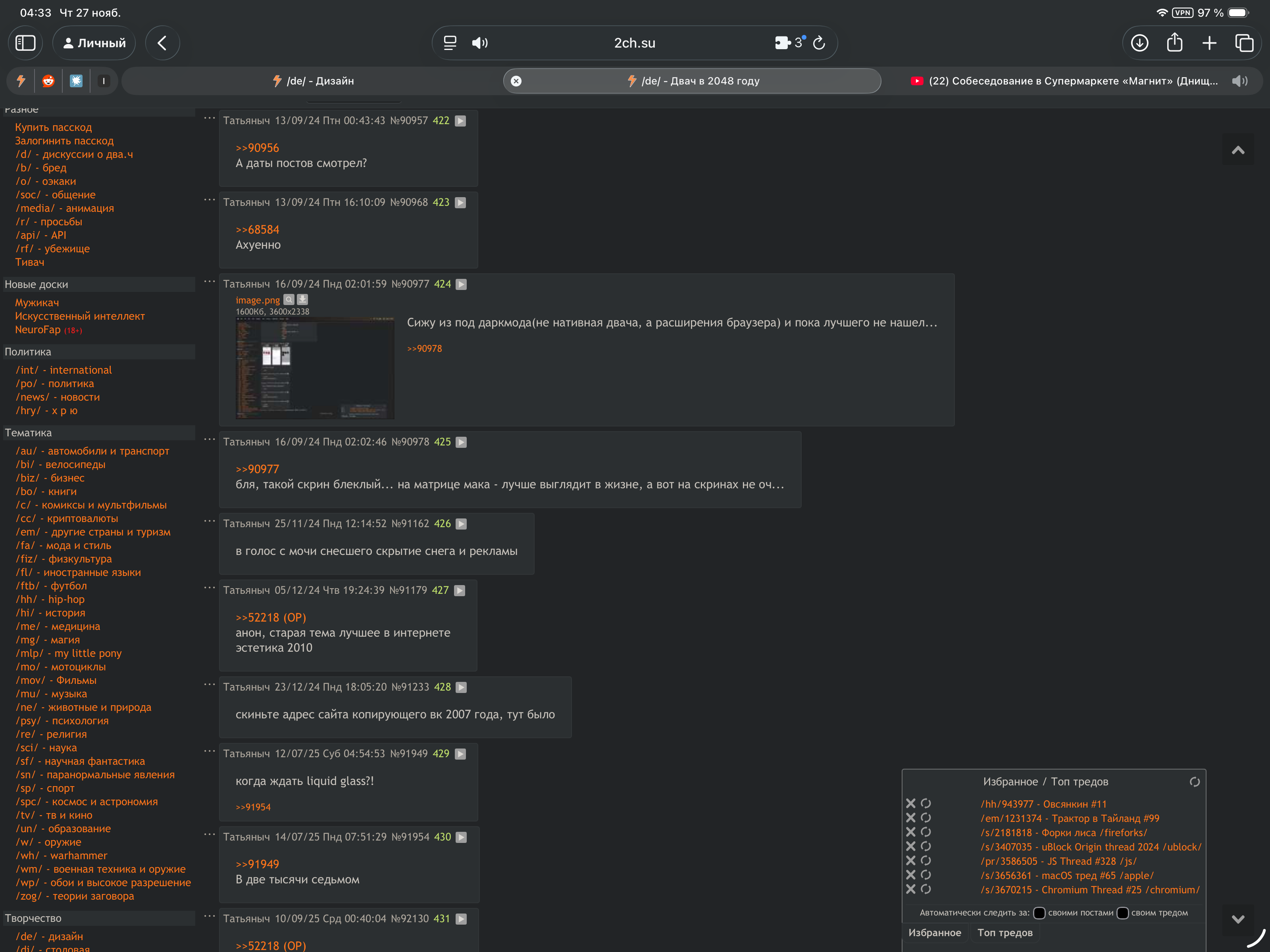Viewport: 1270px width, 952px height.
Task: Remove Овсянкин #11 thread from favorites
Action: (x=910, y=803)
